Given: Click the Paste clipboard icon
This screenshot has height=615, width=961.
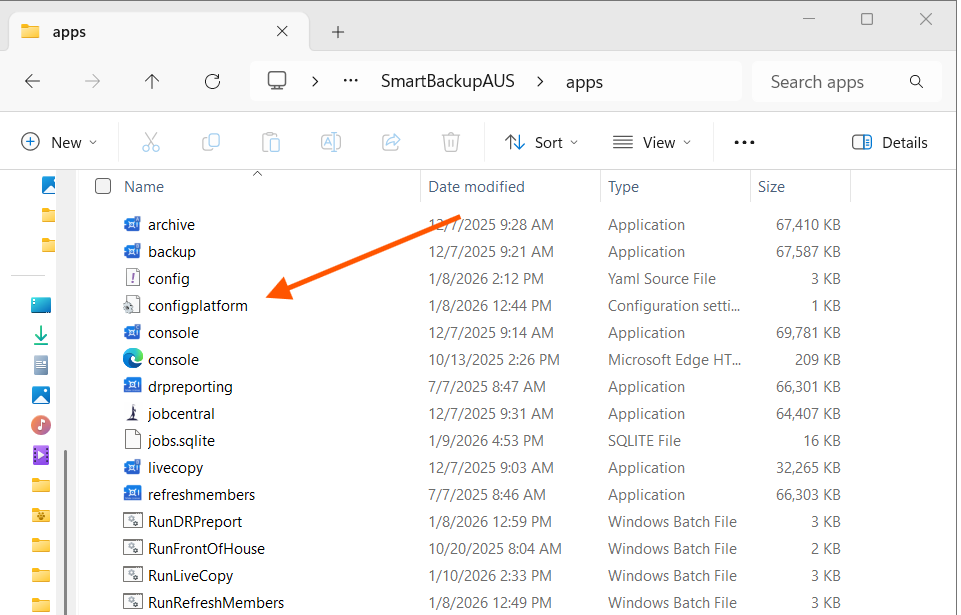Looking at the screenshot, I should click(271, 142).
